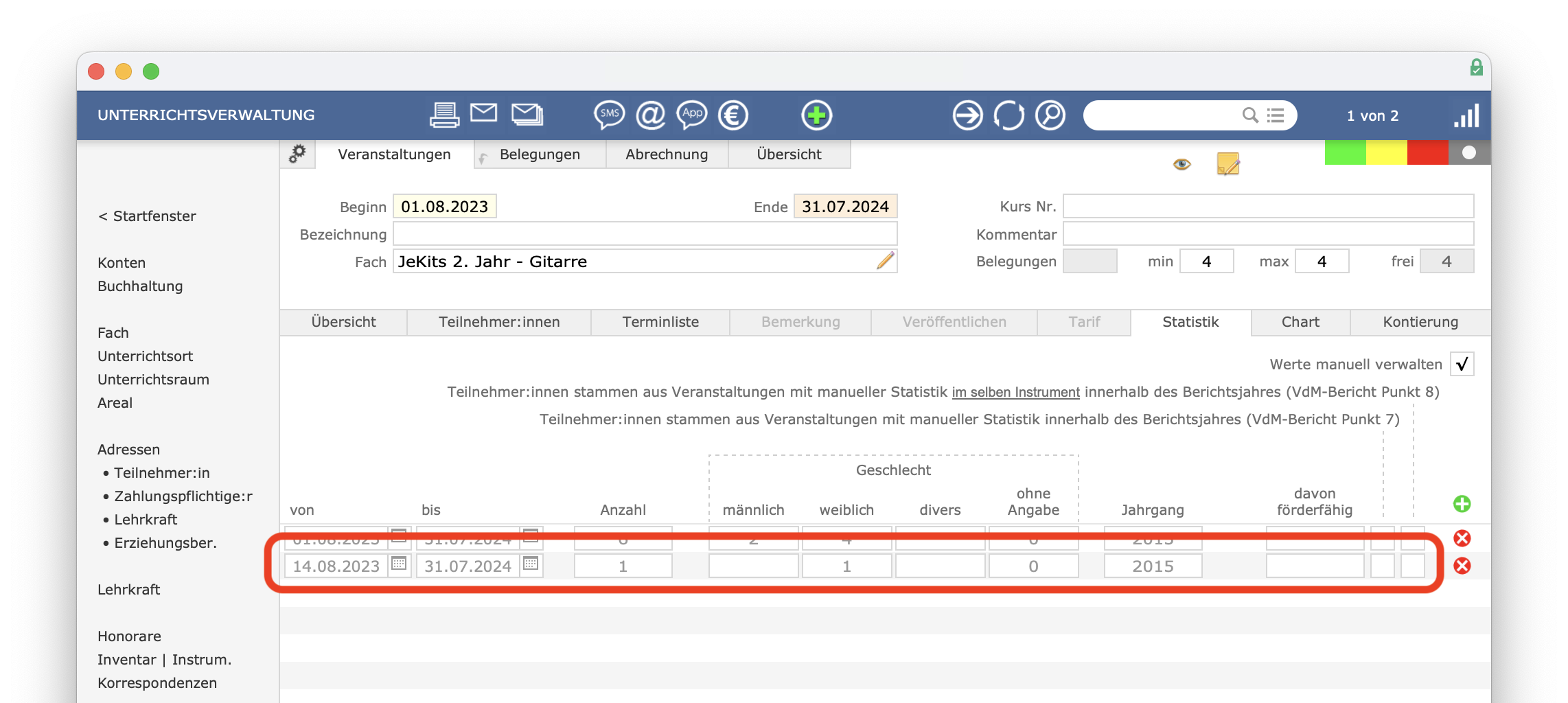Open Unterrichtsort in sidebar
The height and width of the screenshot is (703, 1568).
(146, 356)
